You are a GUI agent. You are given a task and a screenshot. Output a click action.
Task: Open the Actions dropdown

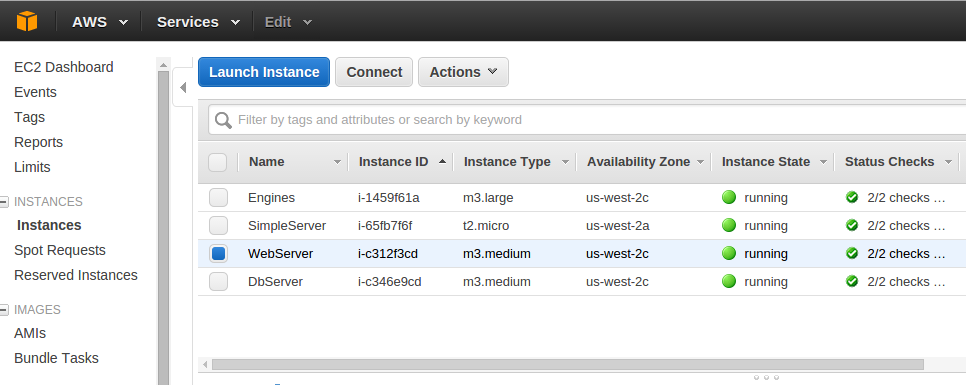(x=463, y=72)
